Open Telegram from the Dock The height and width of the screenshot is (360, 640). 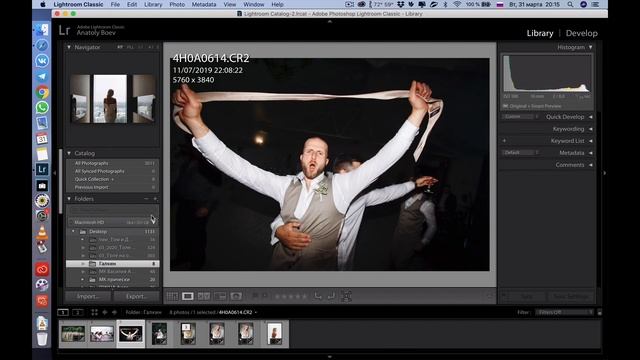tap(42, 77)
